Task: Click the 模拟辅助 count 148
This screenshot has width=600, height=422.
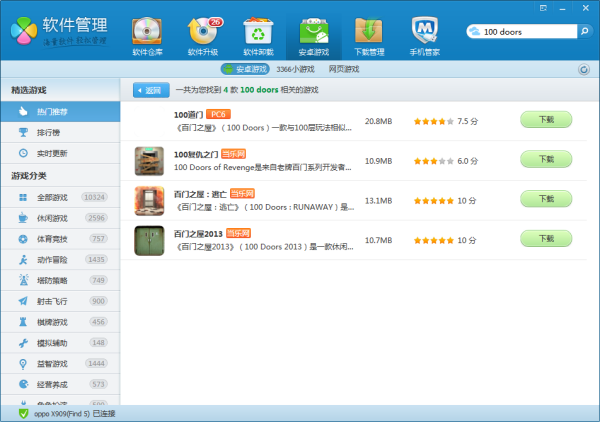Action: coord(98,342)
